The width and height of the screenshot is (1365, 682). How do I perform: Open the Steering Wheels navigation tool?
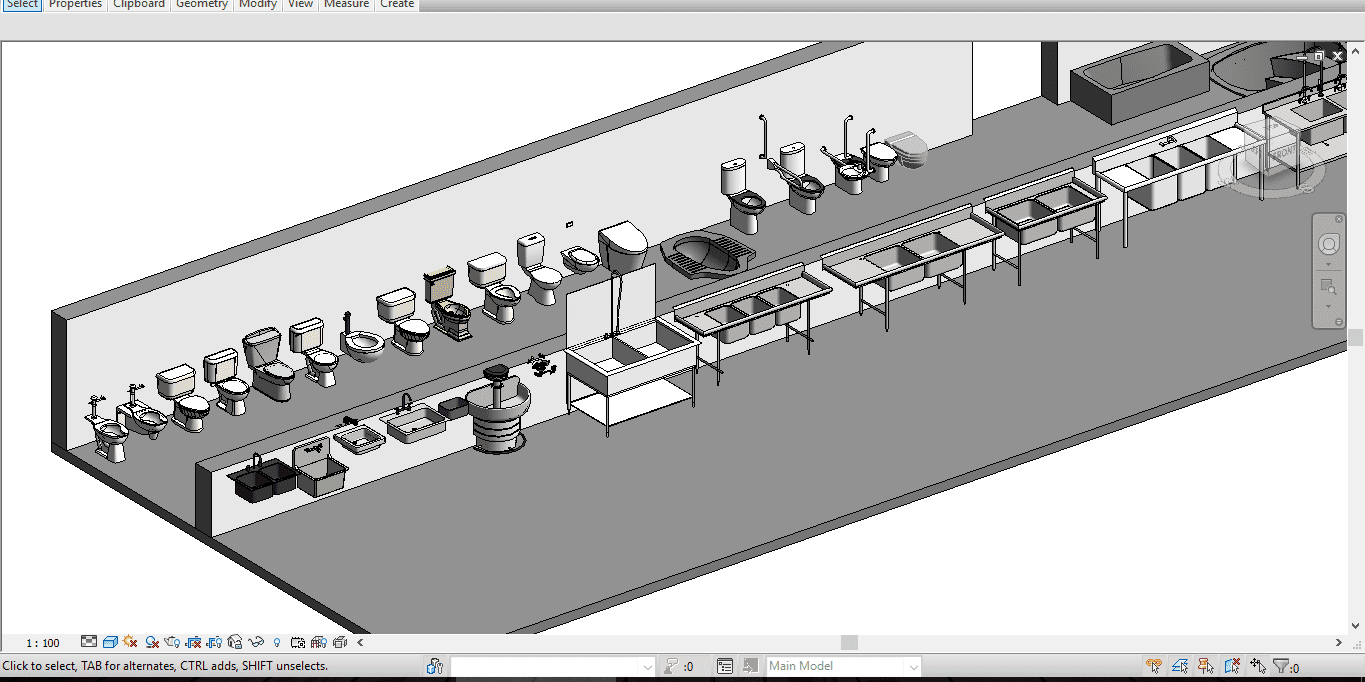coord(1328,243)
